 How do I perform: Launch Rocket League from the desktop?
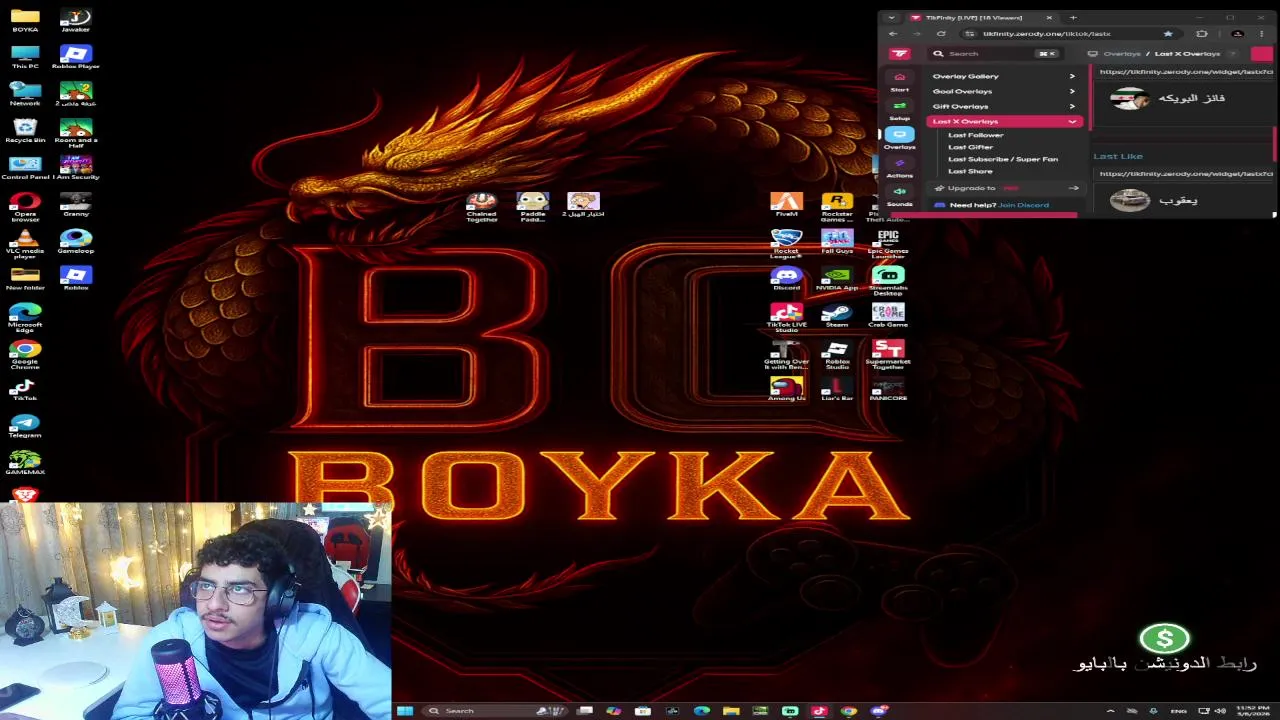click(x=786, y=244)
